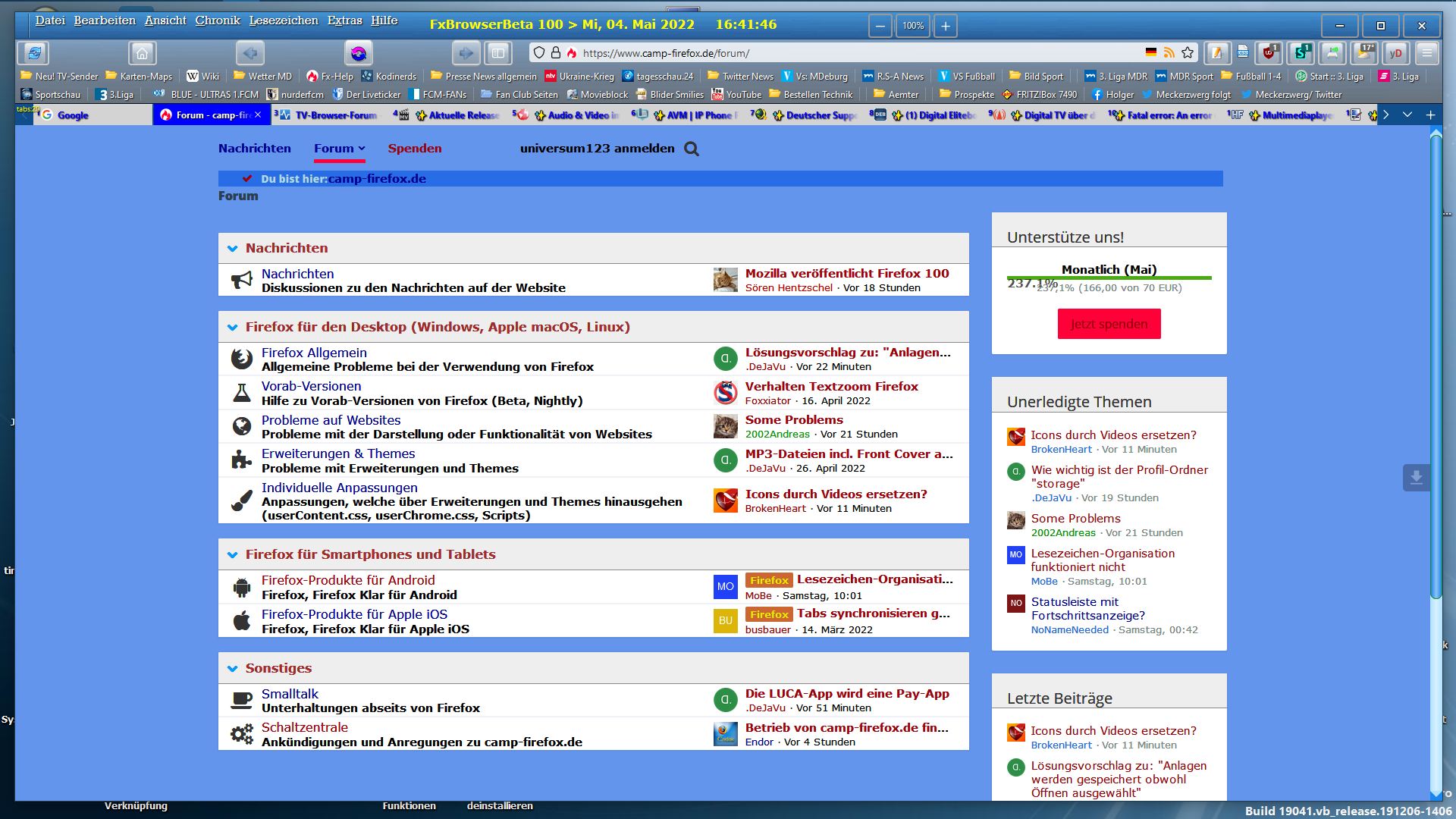Collapse Firefox für Smartphones und Tablets section
This screenshot has height=819, width=1456.
233,555
